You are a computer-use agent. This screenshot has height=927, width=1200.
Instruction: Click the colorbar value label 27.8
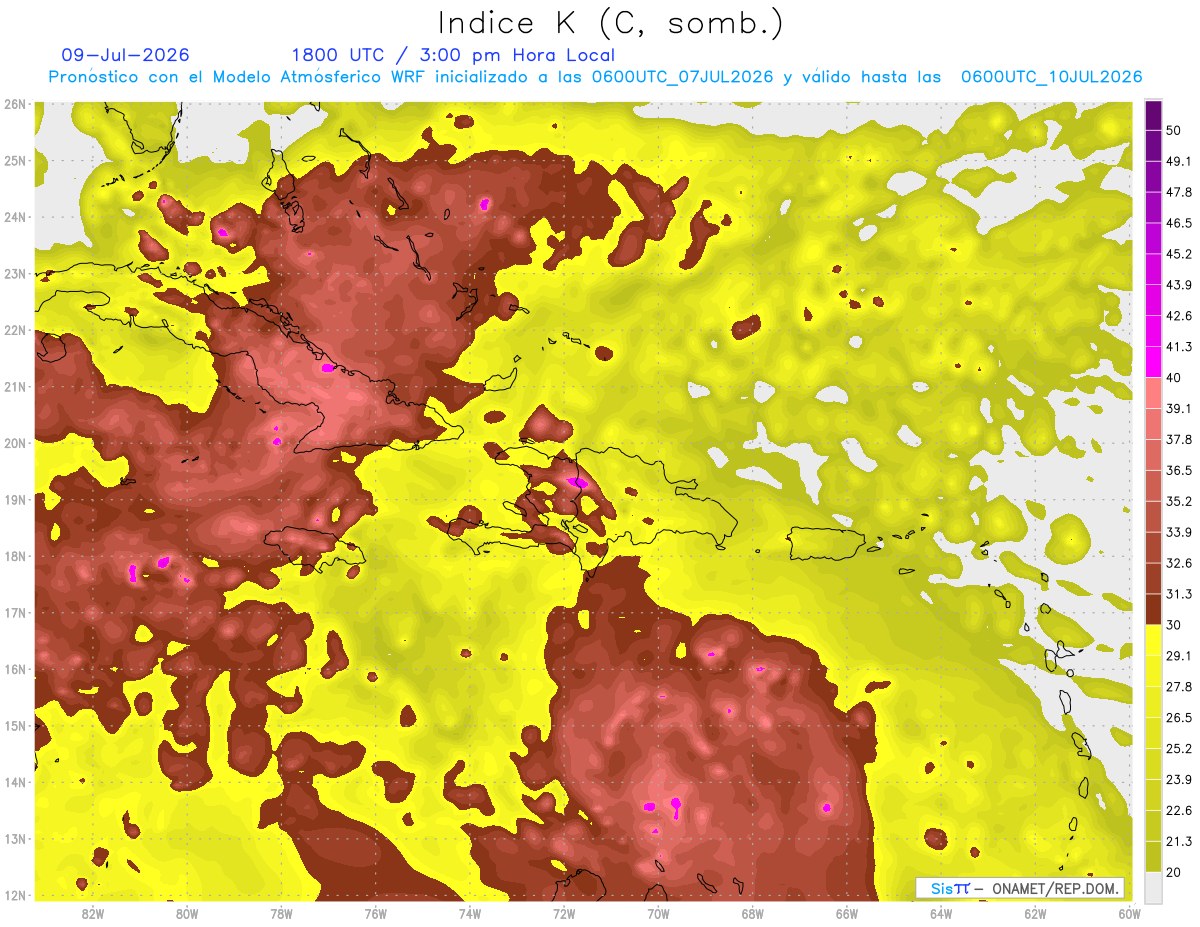point(1178,687)
